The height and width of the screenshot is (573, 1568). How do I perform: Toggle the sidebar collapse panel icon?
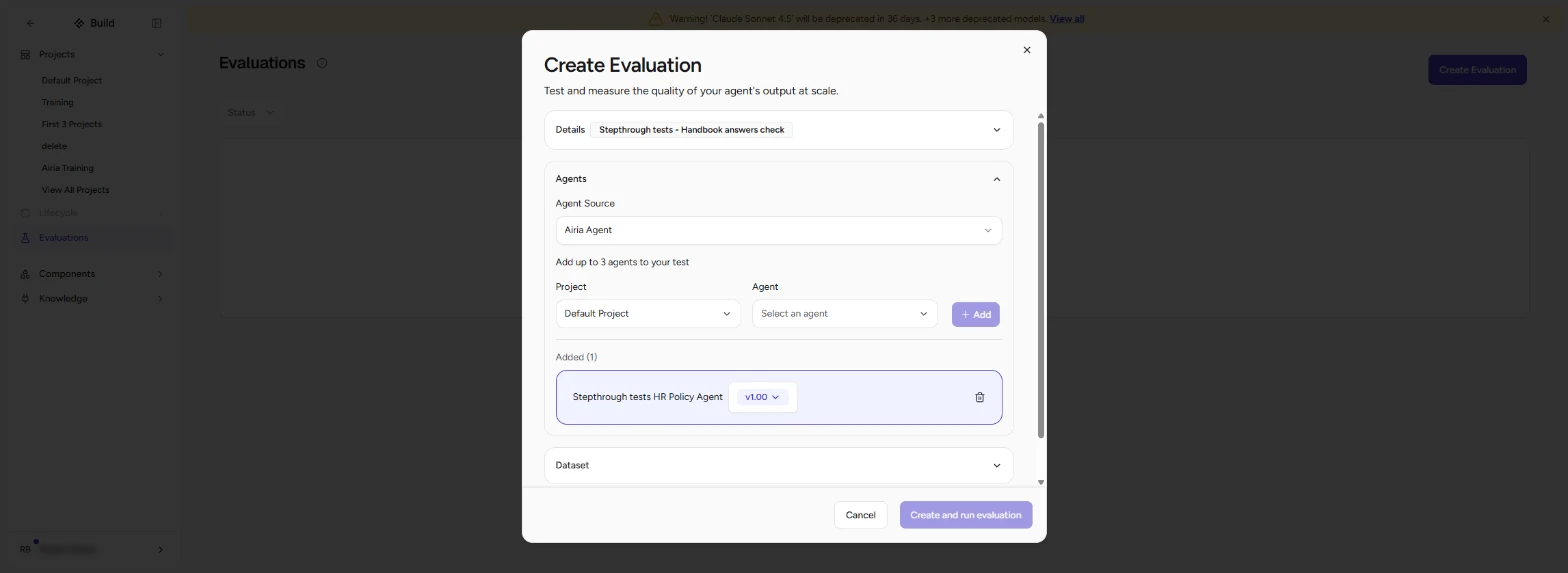(x=156, y=23)
